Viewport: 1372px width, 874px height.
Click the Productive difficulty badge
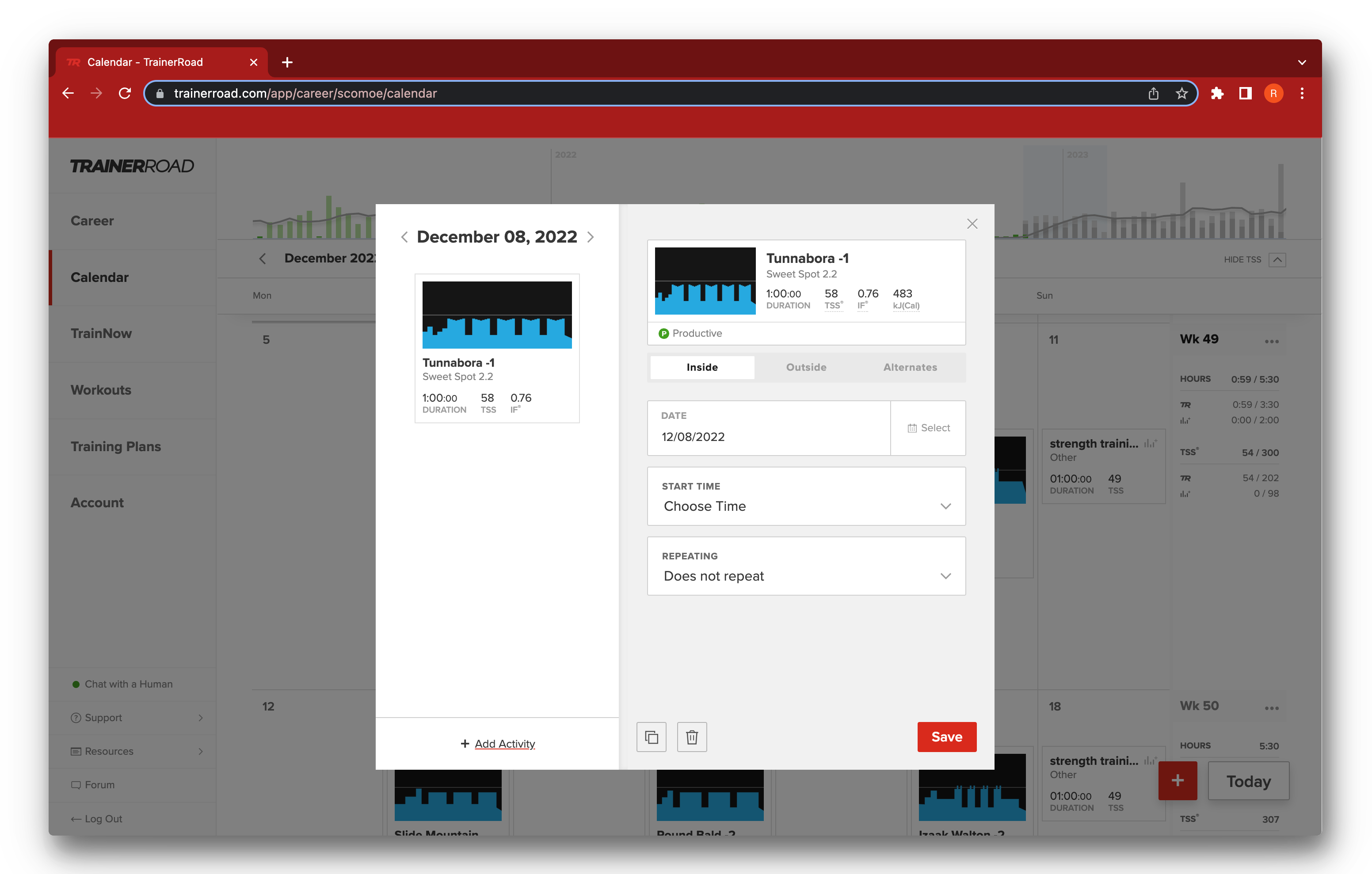[x=690, y=333]
